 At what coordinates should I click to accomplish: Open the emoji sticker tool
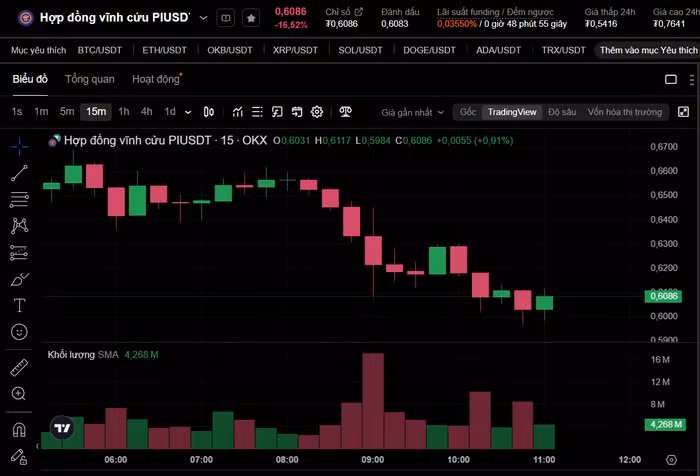[19, 331]
